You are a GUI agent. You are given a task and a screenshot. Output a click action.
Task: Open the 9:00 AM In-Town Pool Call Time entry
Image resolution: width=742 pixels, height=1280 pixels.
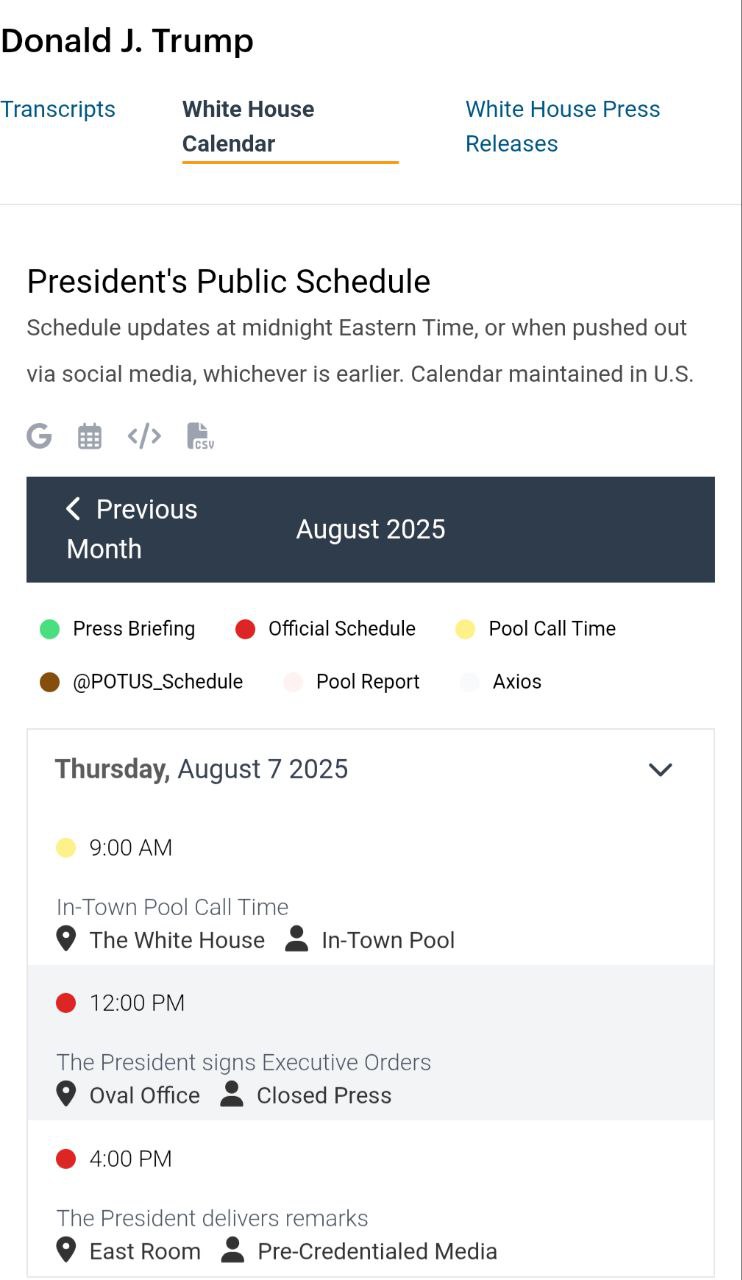pos(172,907)
